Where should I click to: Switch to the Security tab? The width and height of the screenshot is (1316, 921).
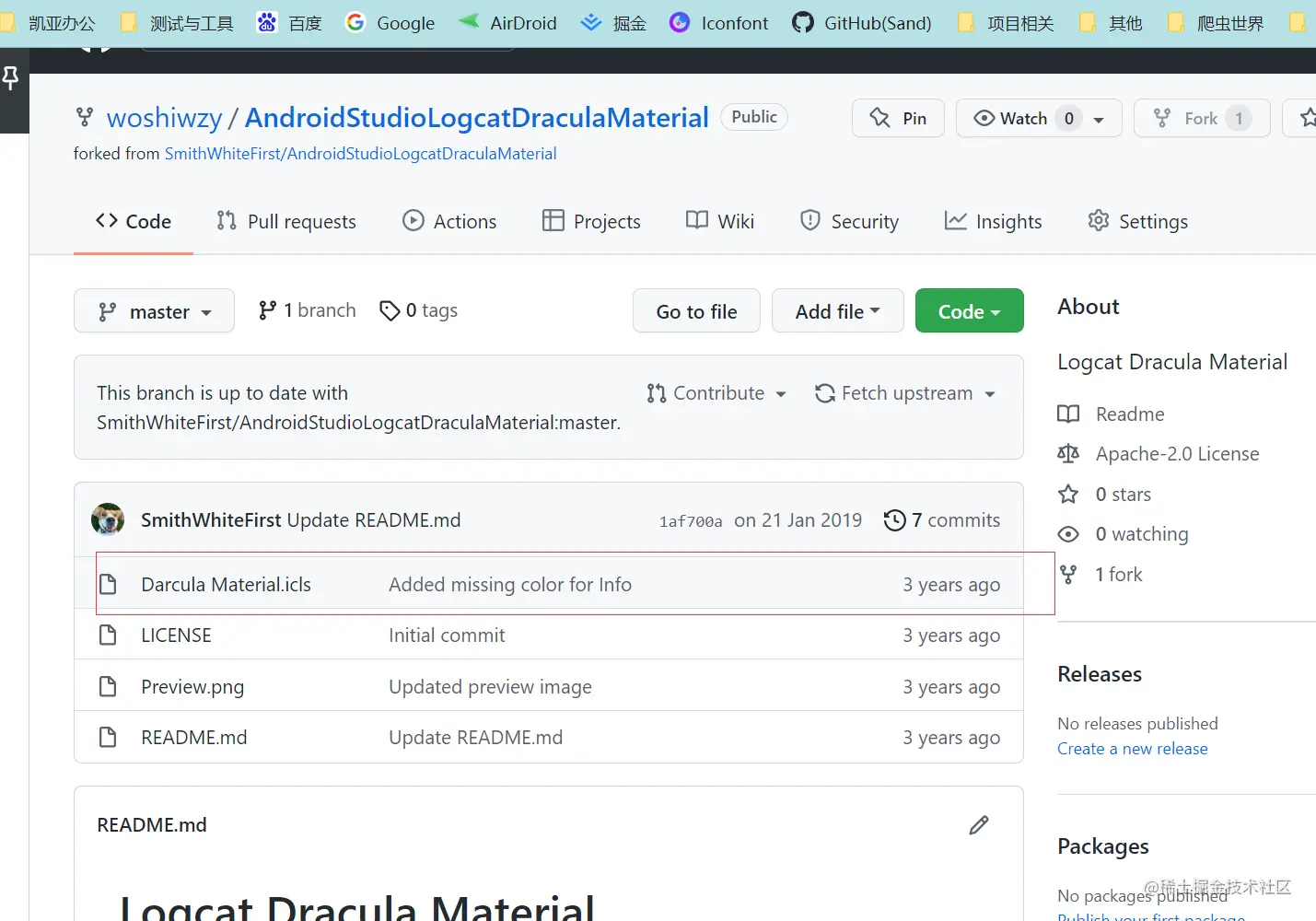tap(849, 221)
